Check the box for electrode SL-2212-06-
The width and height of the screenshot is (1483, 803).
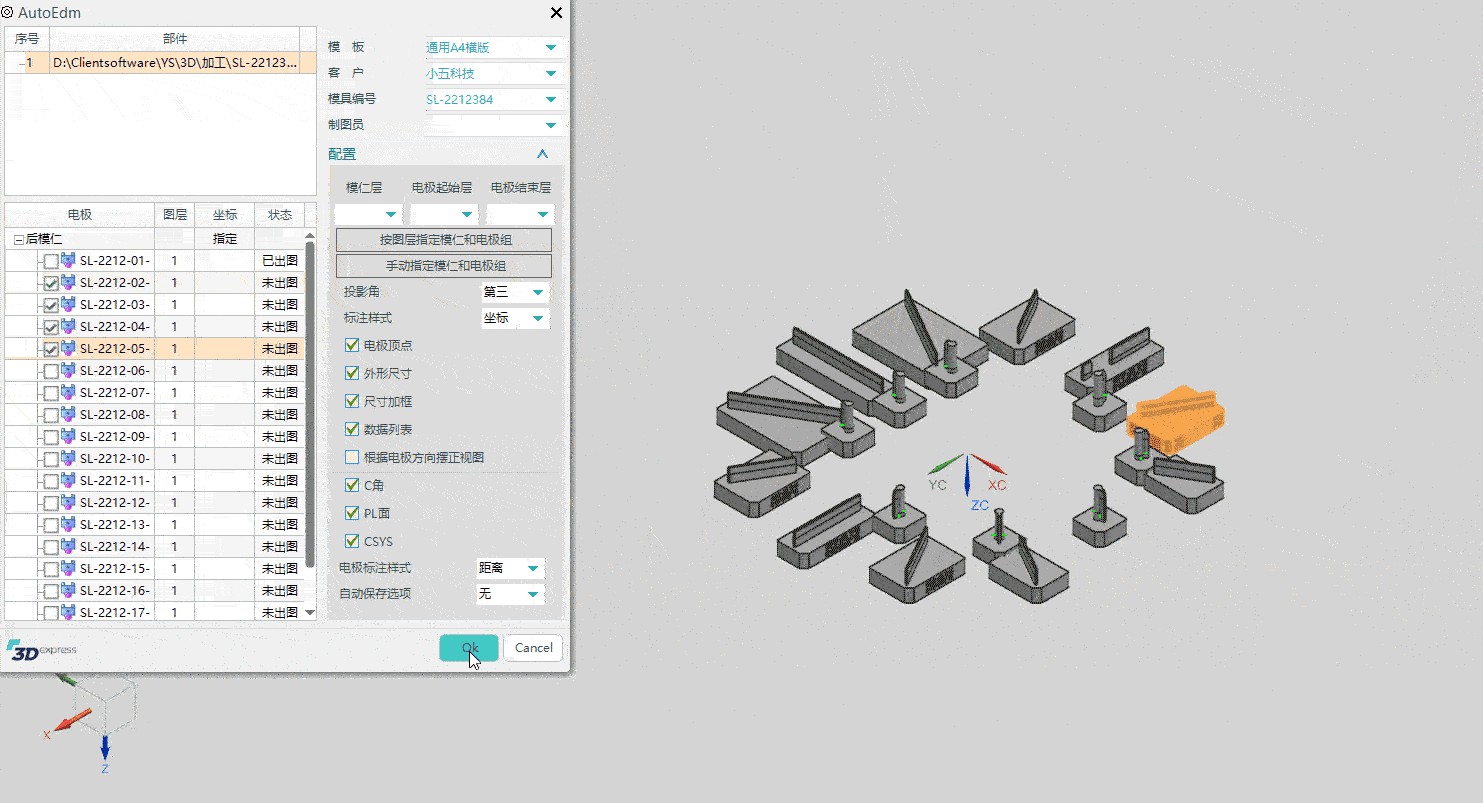51,371
